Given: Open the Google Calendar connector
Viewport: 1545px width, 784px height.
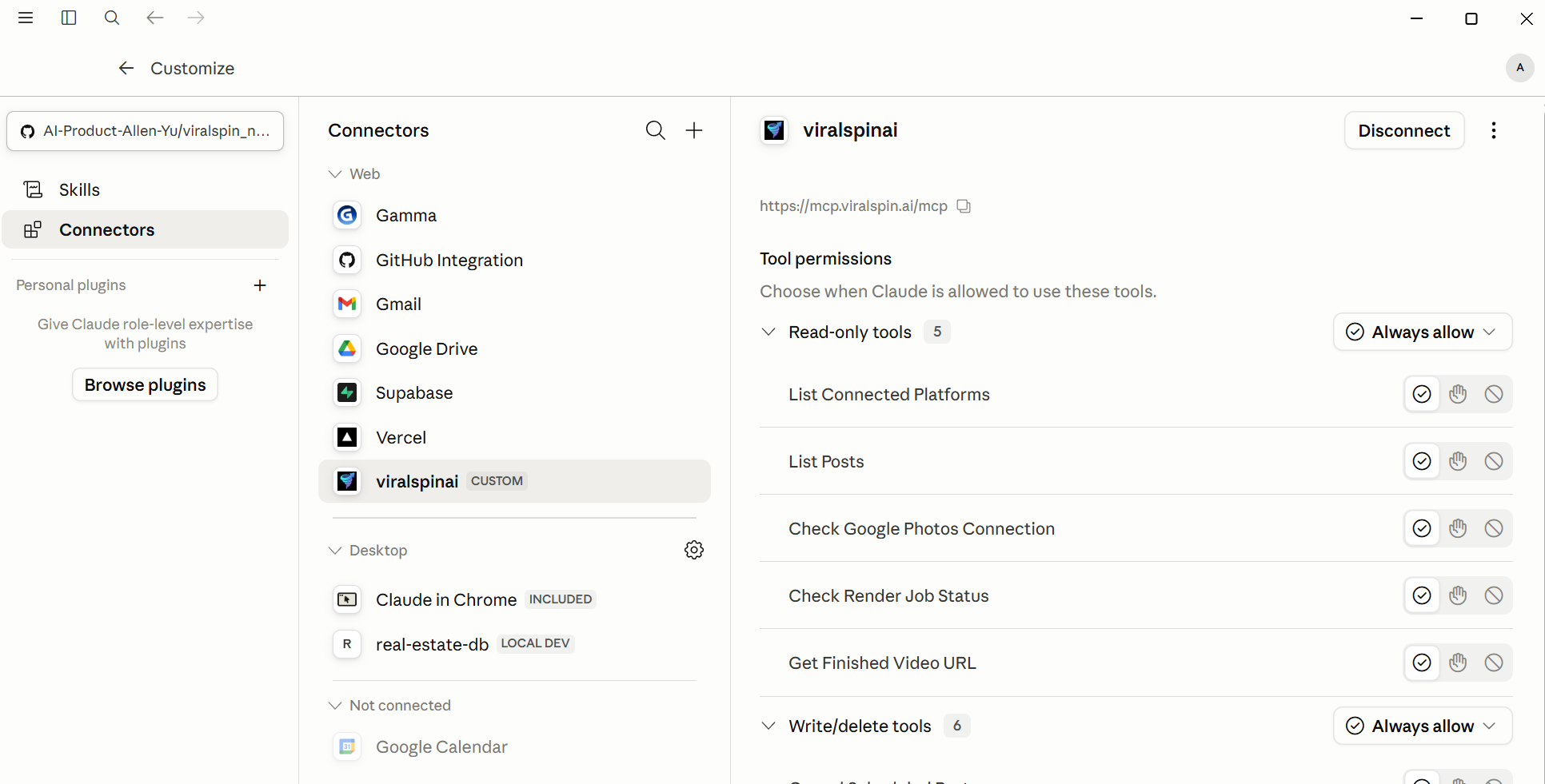Looking at the screenshot, I should coord(514,746).
